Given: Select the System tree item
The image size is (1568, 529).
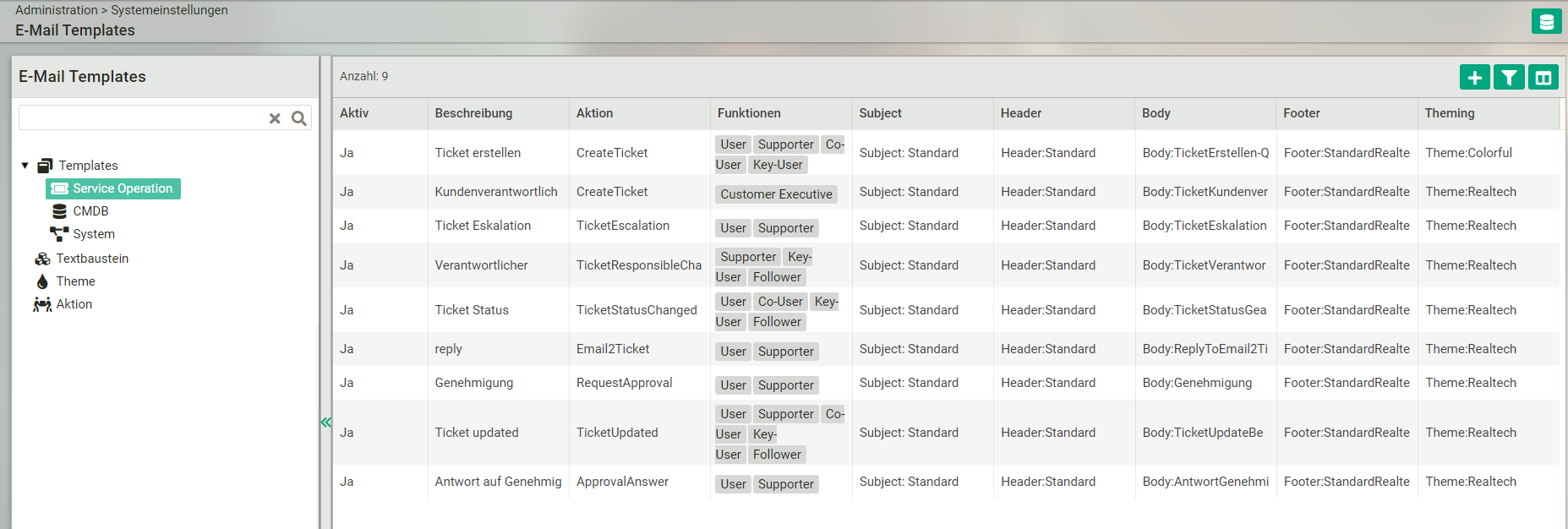Looking at the screenshot, I should pyautogui.click(x=93, y=234).
